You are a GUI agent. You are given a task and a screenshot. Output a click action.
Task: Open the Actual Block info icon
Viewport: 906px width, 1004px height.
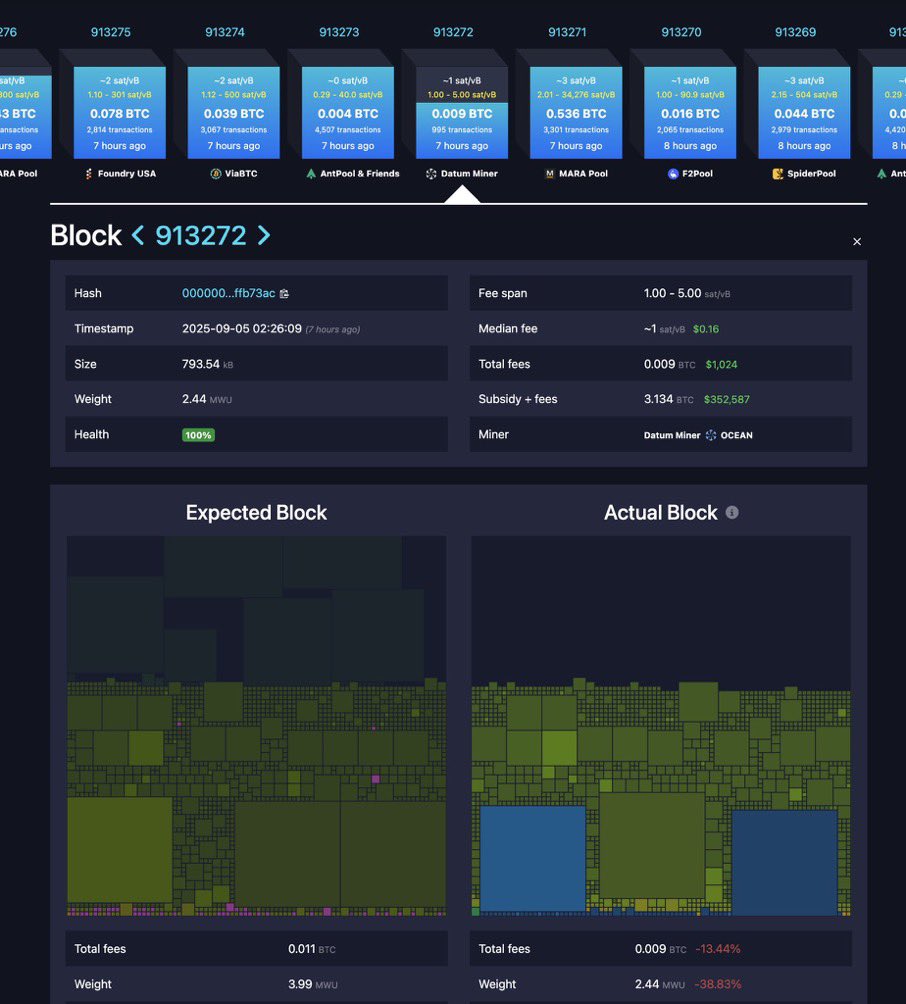(732, 512)
